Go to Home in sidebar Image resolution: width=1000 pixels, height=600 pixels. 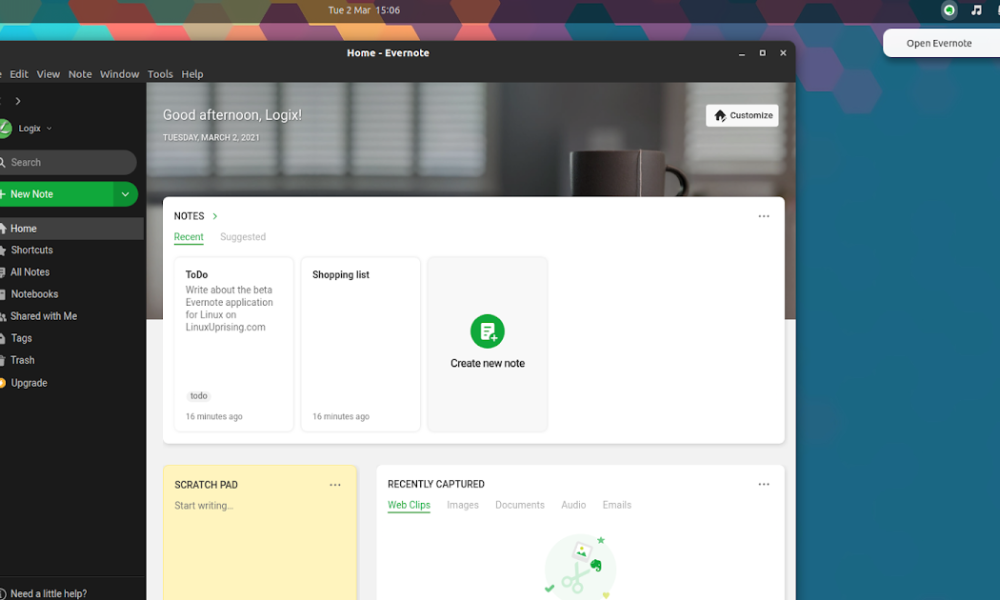[71, 228]
